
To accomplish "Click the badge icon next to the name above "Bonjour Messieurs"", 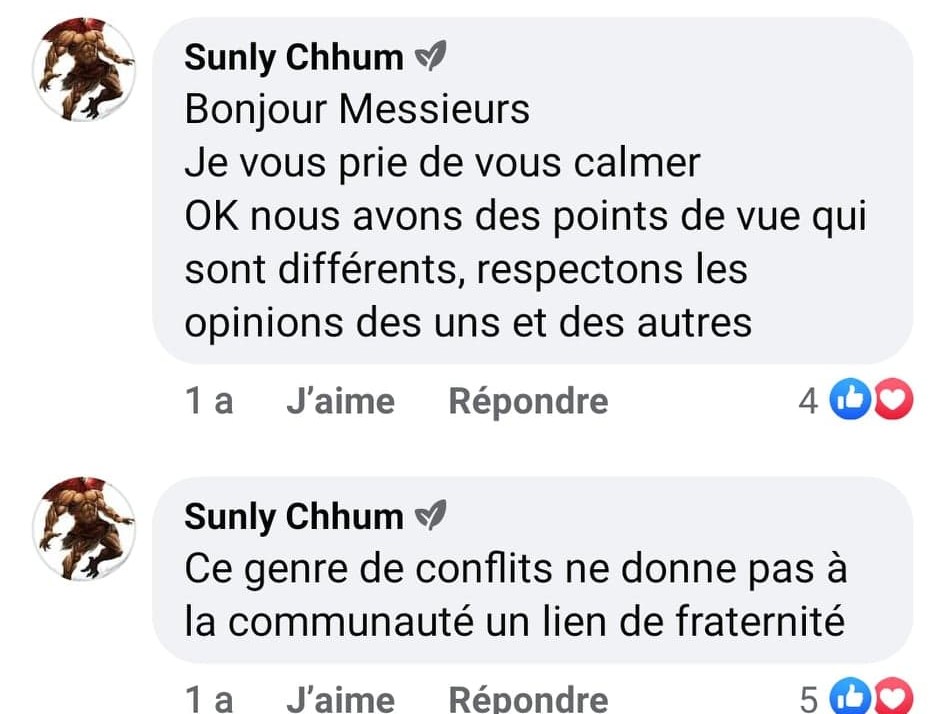I will [x=429, y=59].
